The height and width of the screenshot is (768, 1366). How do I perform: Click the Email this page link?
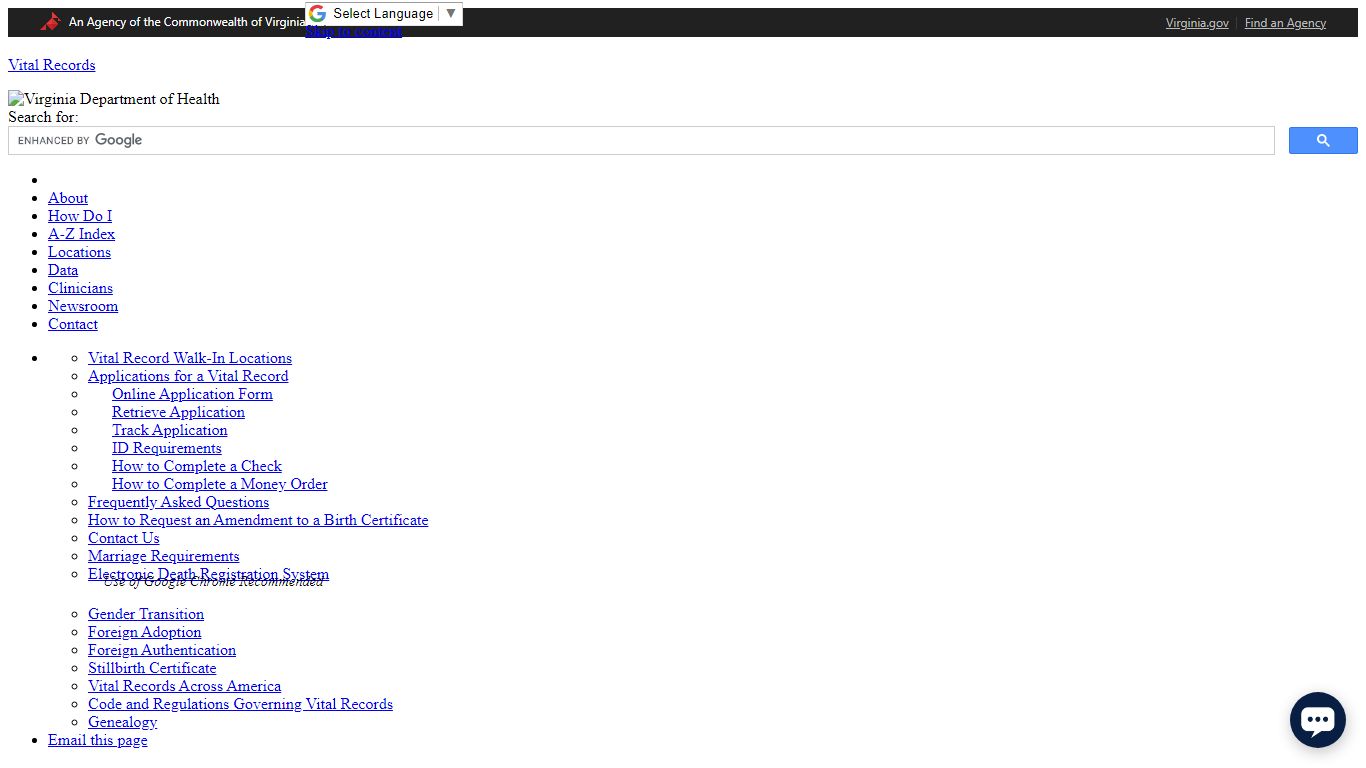[98, 740]
